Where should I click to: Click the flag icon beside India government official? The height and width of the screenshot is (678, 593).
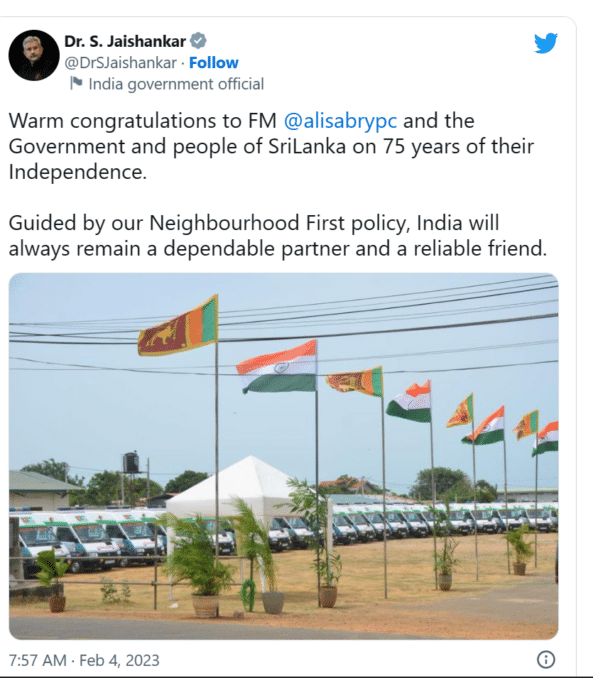76,83
